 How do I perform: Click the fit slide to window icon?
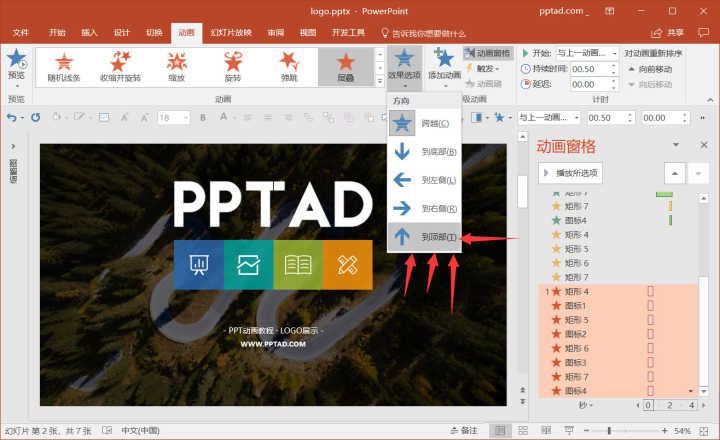[x=703, y=431]
